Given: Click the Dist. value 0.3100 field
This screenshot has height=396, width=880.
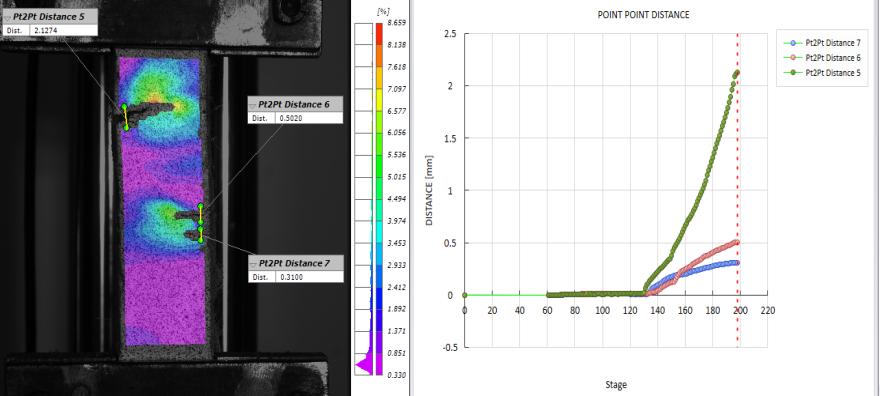Looking at the screenshot, I should point(310,277).
